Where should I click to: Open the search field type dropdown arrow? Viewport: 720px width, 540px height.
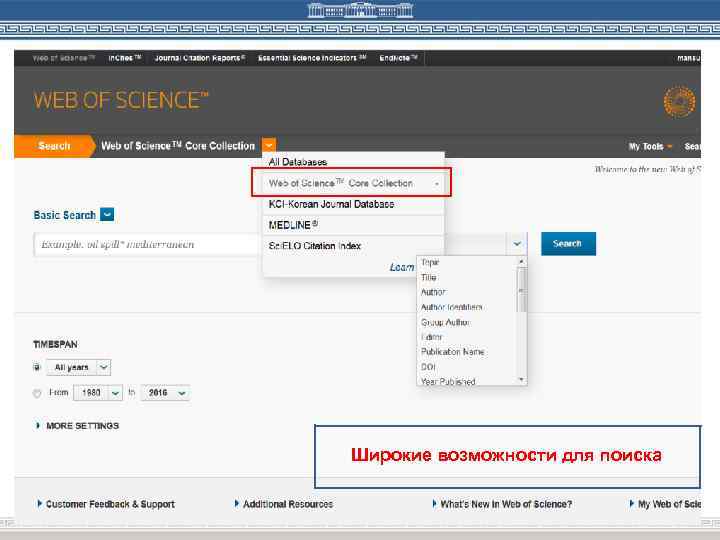517,244
